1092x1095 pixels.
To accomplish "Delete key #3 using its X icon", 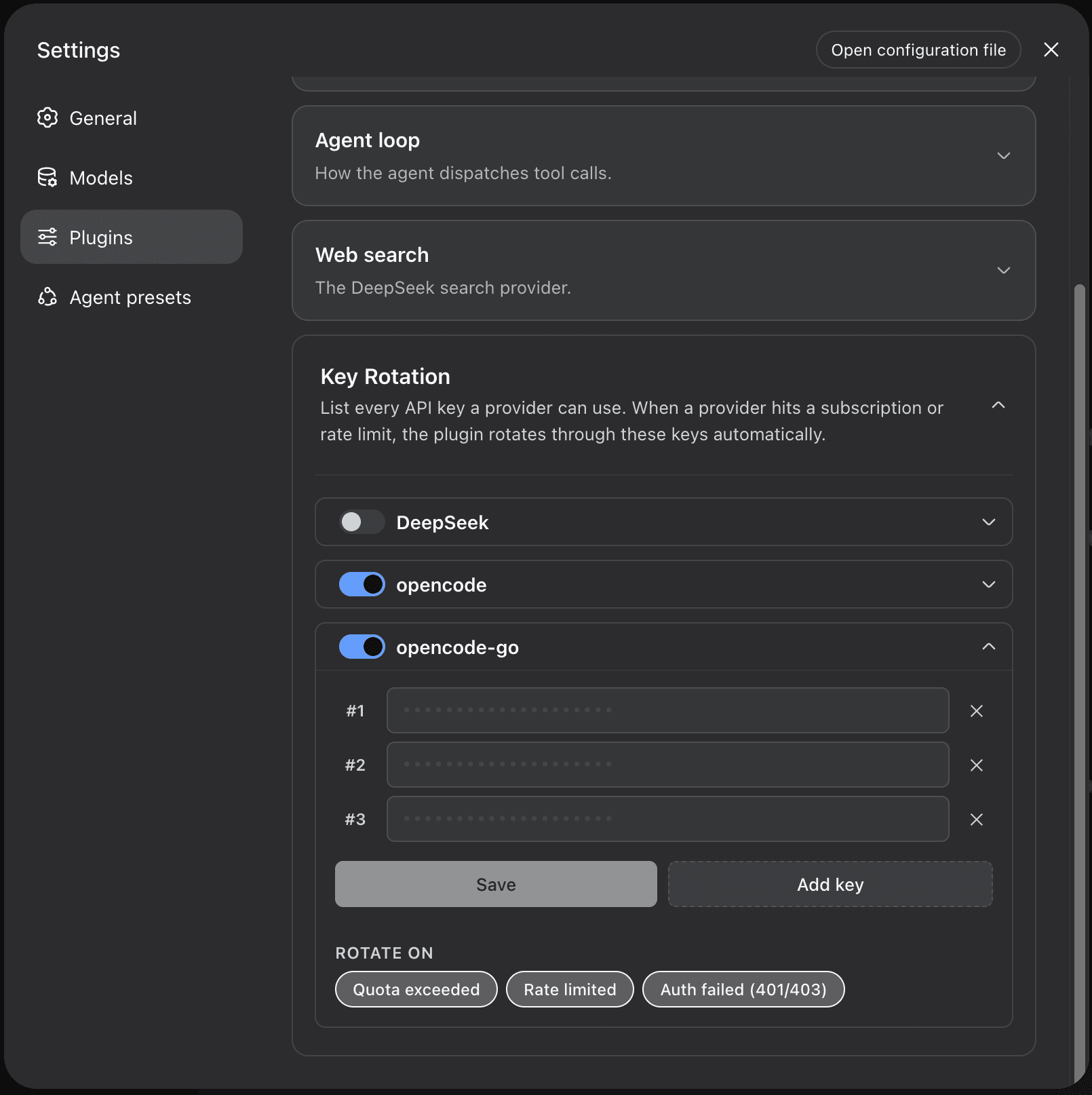I will [977, 820].
